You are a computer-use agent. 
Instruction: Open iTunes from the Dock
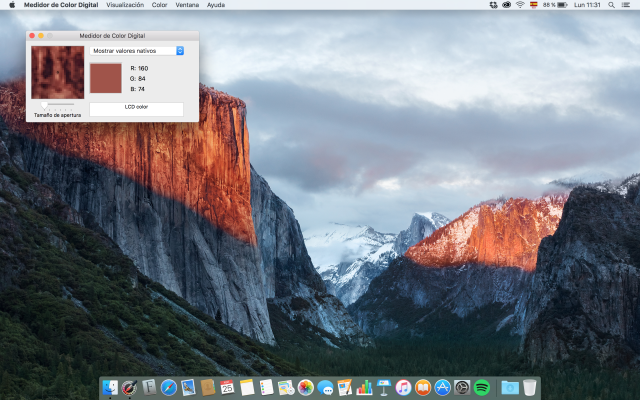point(403,387)
